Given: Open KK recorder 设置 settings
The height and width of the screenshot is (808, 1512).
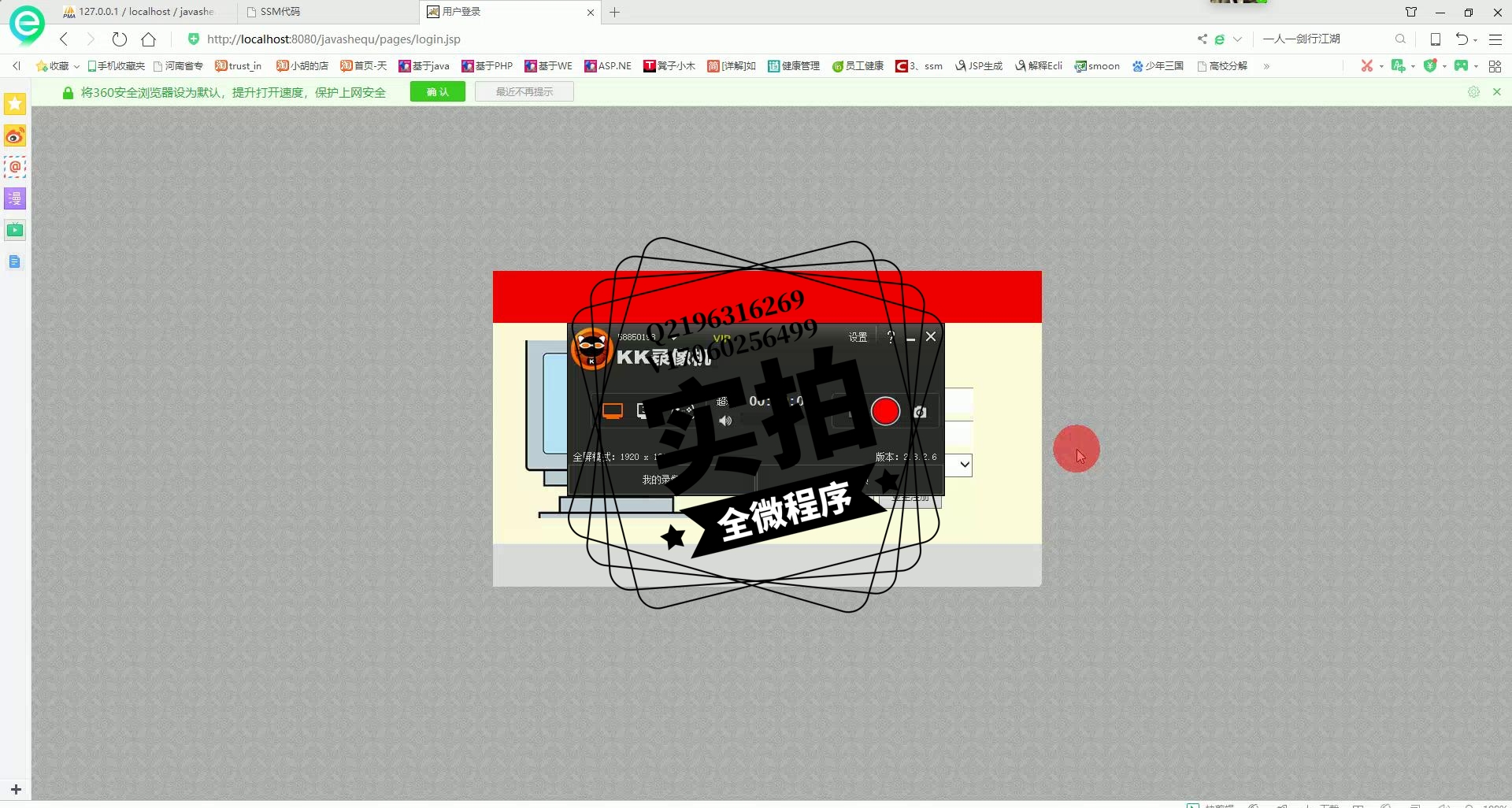Looking at the screenshot, I should (x=858, y=337).
